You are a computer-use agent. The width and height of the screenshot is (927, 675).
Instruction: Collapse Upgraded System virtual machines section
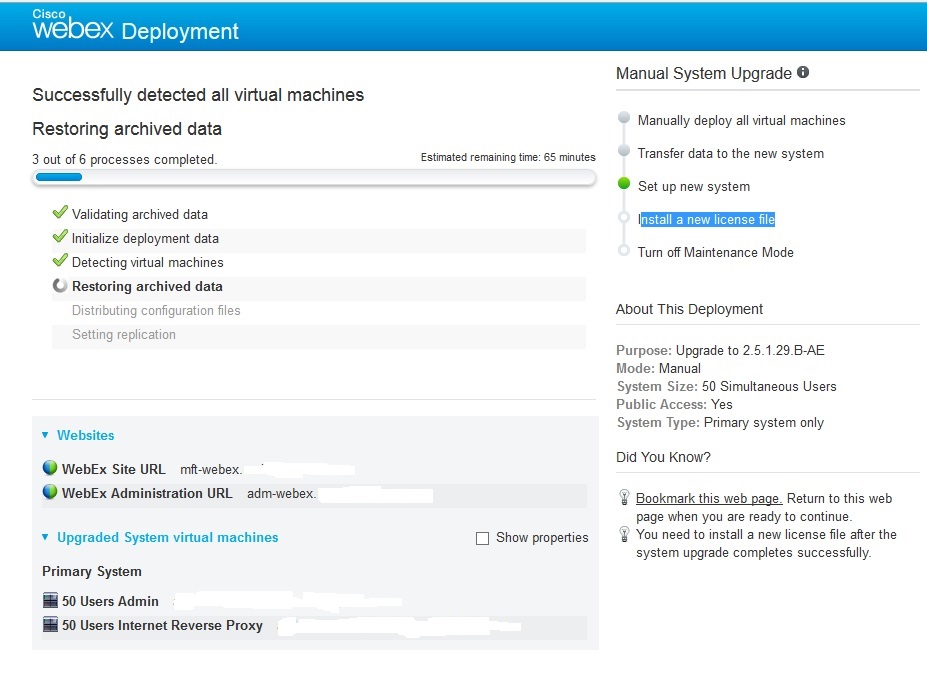pos(45,537)
